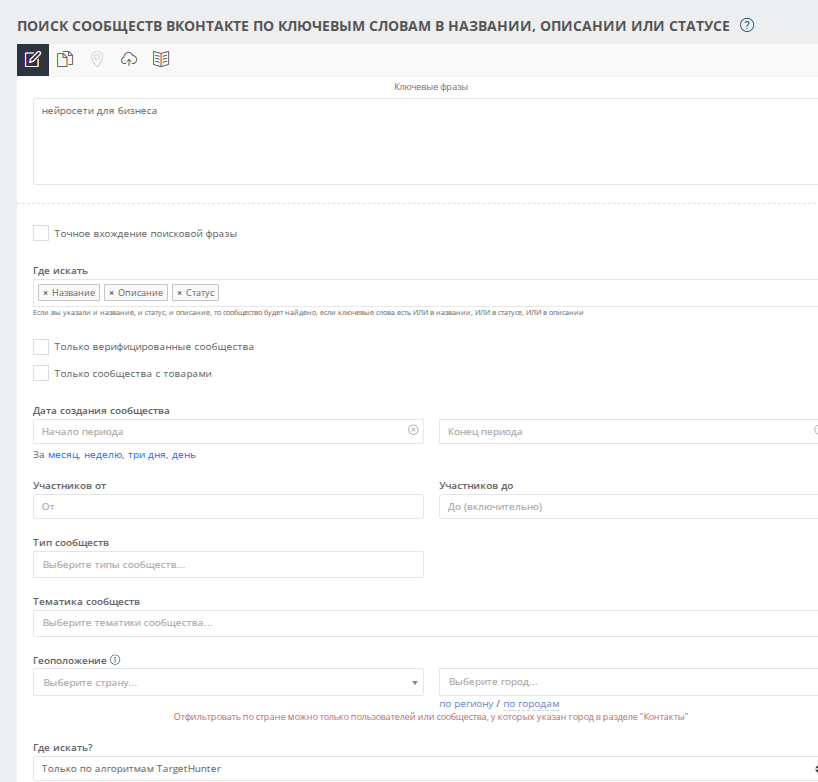Open the 'Выберите страну' country dropdown
Screen dimensions: 818x782
point(228,682)
